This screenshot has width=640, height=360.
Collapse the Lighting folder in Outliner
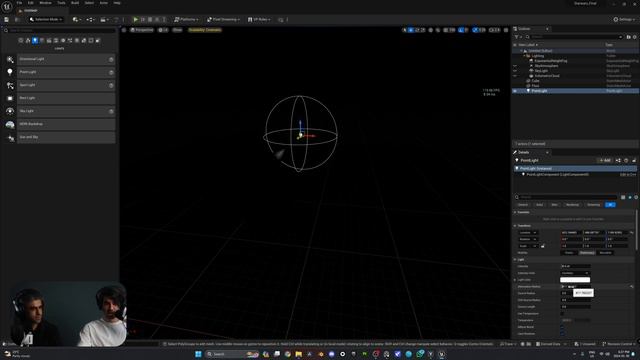pos(524,56)
